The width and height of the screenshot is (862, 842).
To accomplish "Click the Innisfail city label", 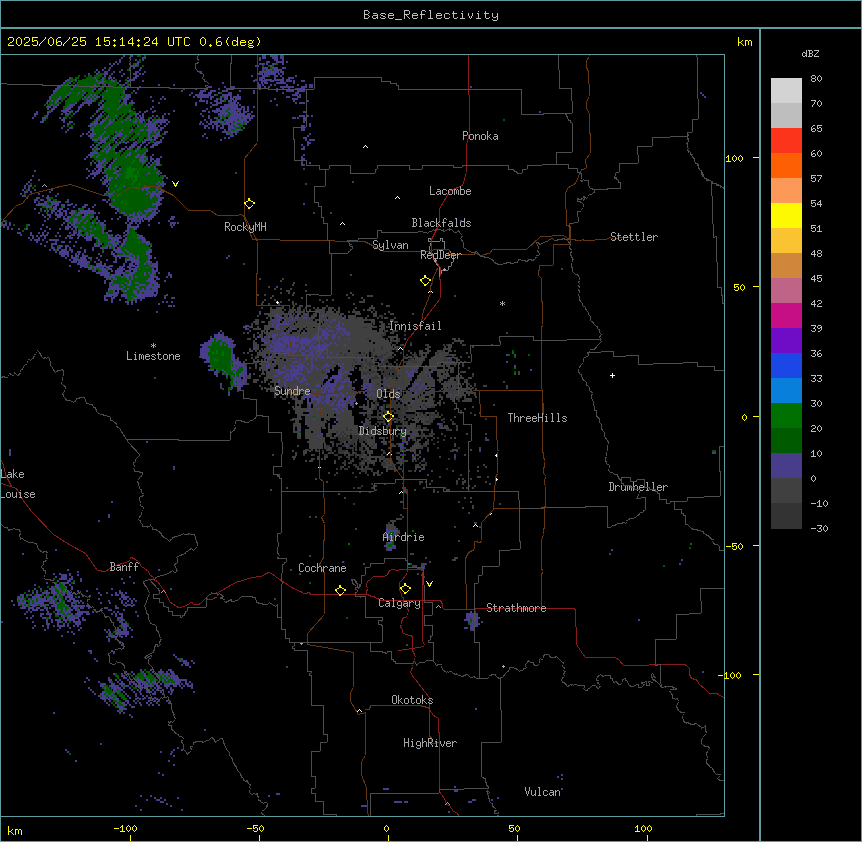I will pos(415,326).
